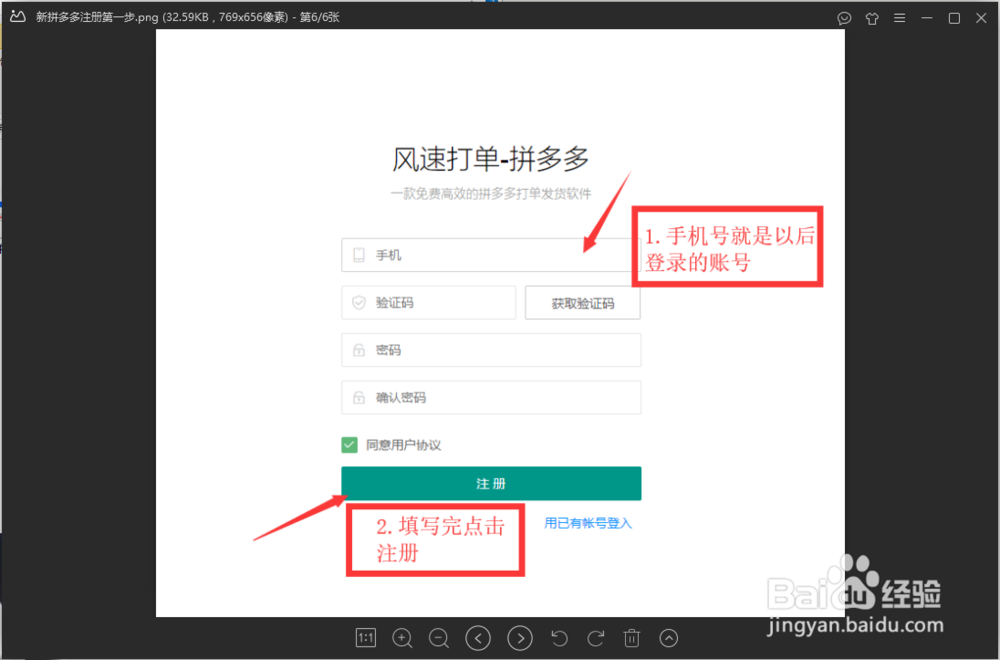Click the 获取验证码 button
The height and width of the screenshot is (660, 1000).
tap(583, 303)
